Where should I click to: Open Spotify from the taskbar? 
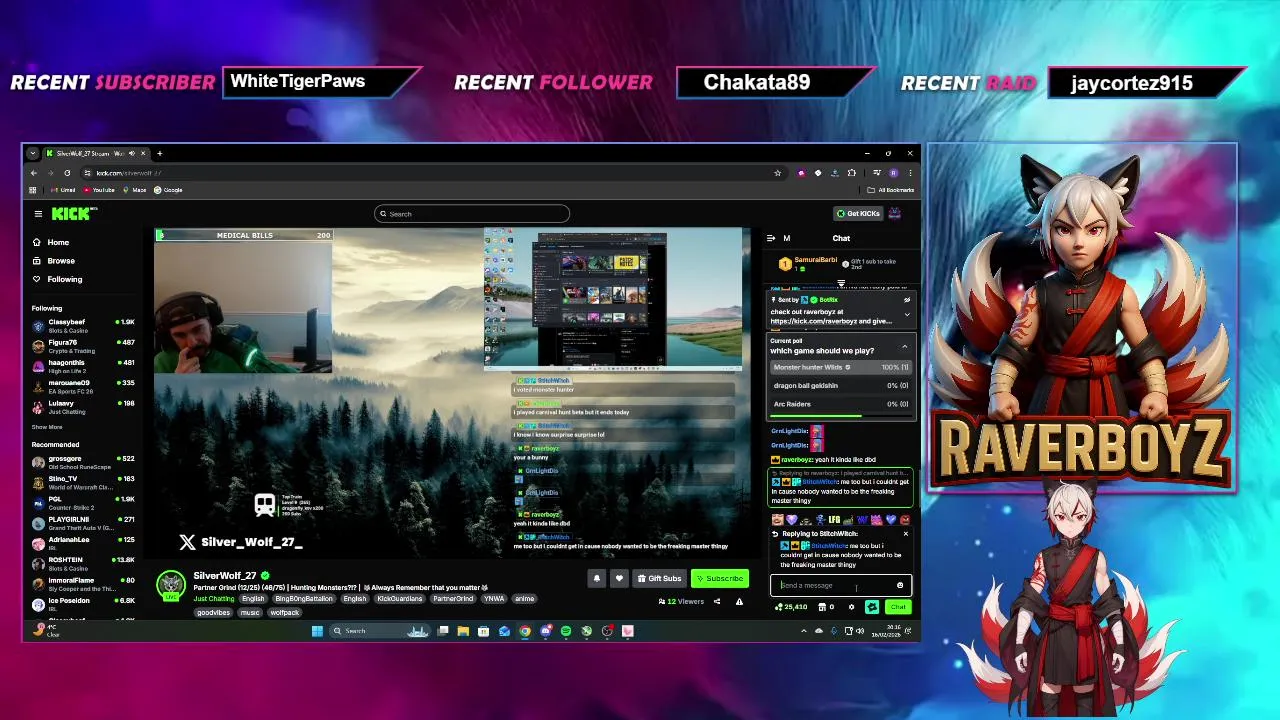[566, 631]
